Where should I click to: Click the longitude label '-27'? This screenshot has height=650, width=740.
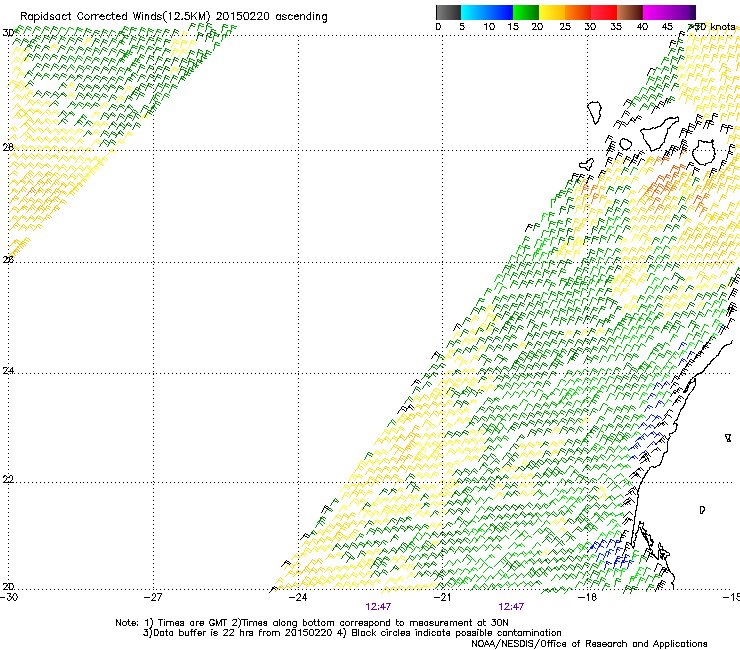(x=153, y=597)
